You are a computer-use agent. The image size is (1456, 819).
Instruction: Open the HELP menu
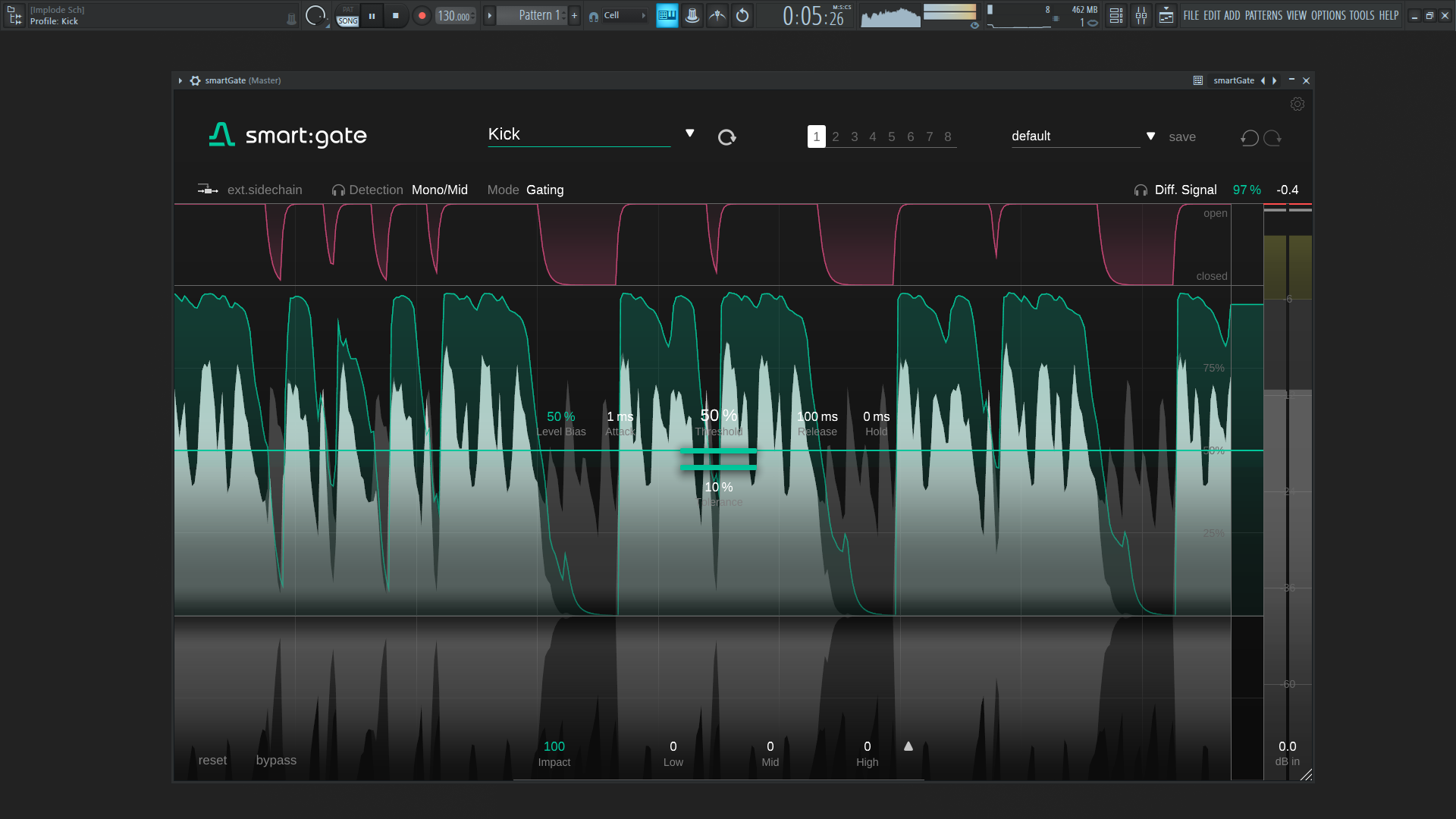pos(1389,15)
